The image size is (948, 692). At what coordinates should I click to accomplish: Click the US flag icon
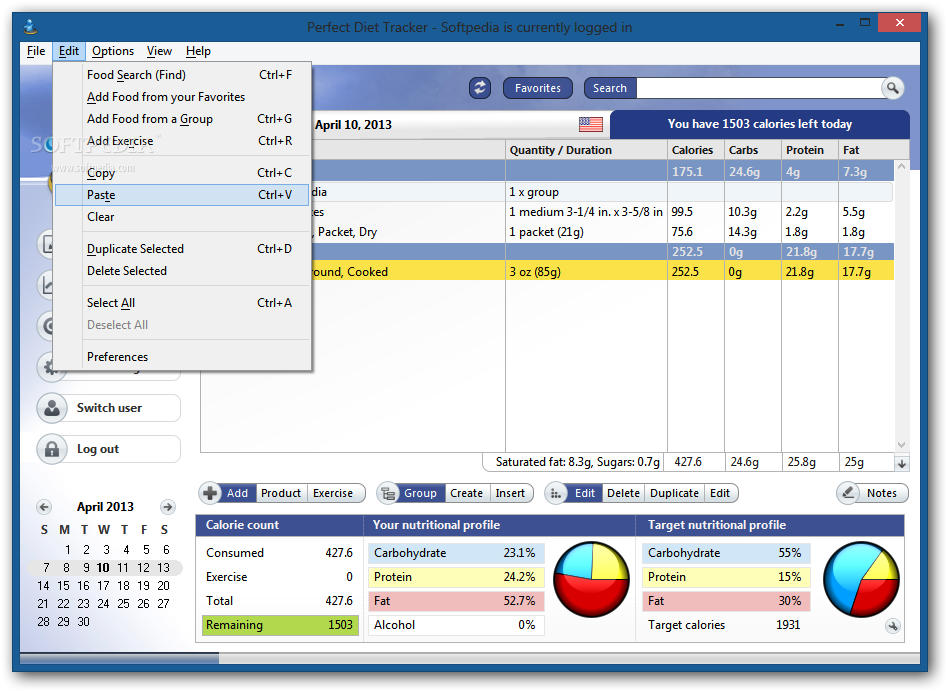[591, 124]
